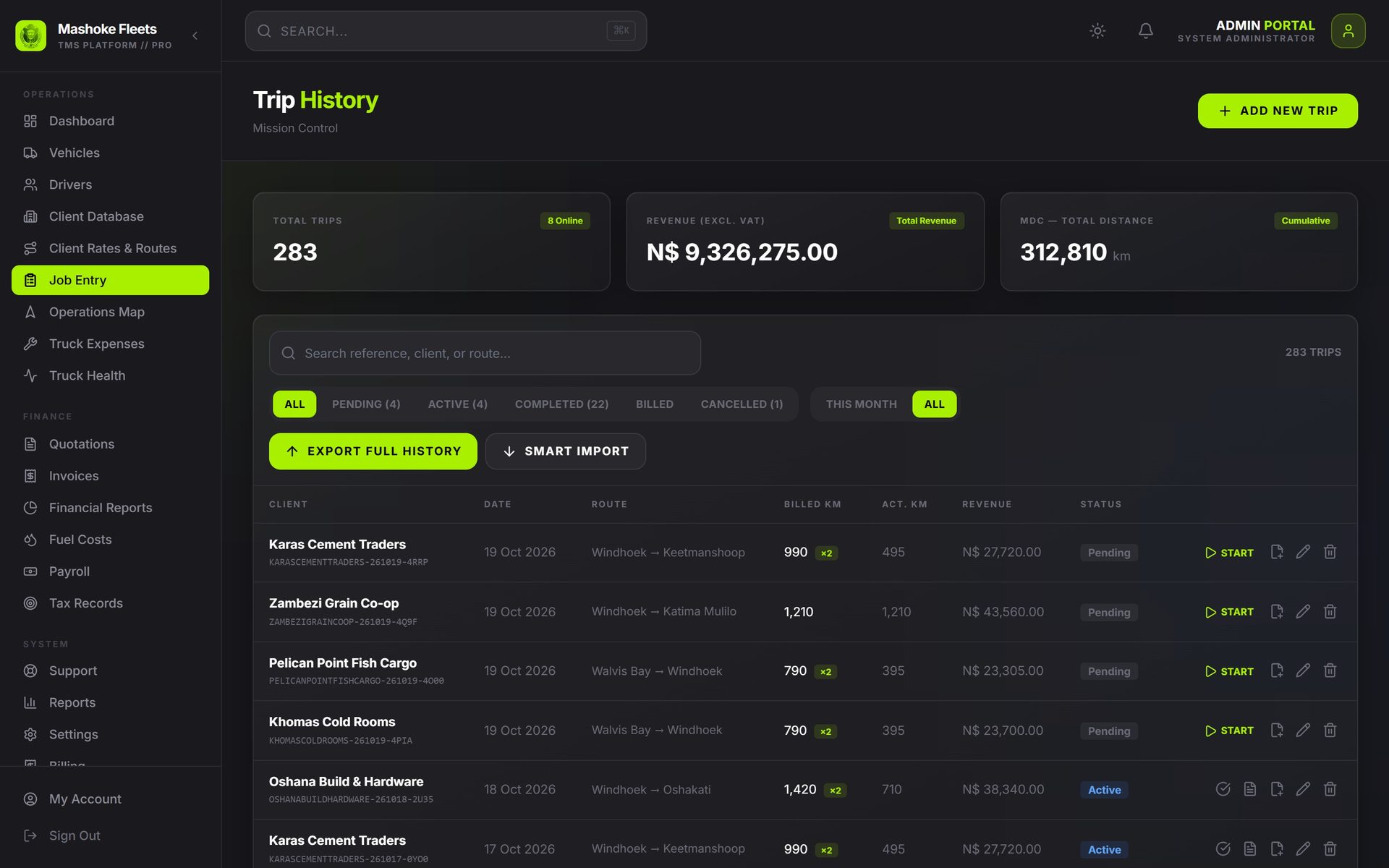
Task: Start the Pelican Point Fish Cargo trip
Action: click(x=1229, y=671)
